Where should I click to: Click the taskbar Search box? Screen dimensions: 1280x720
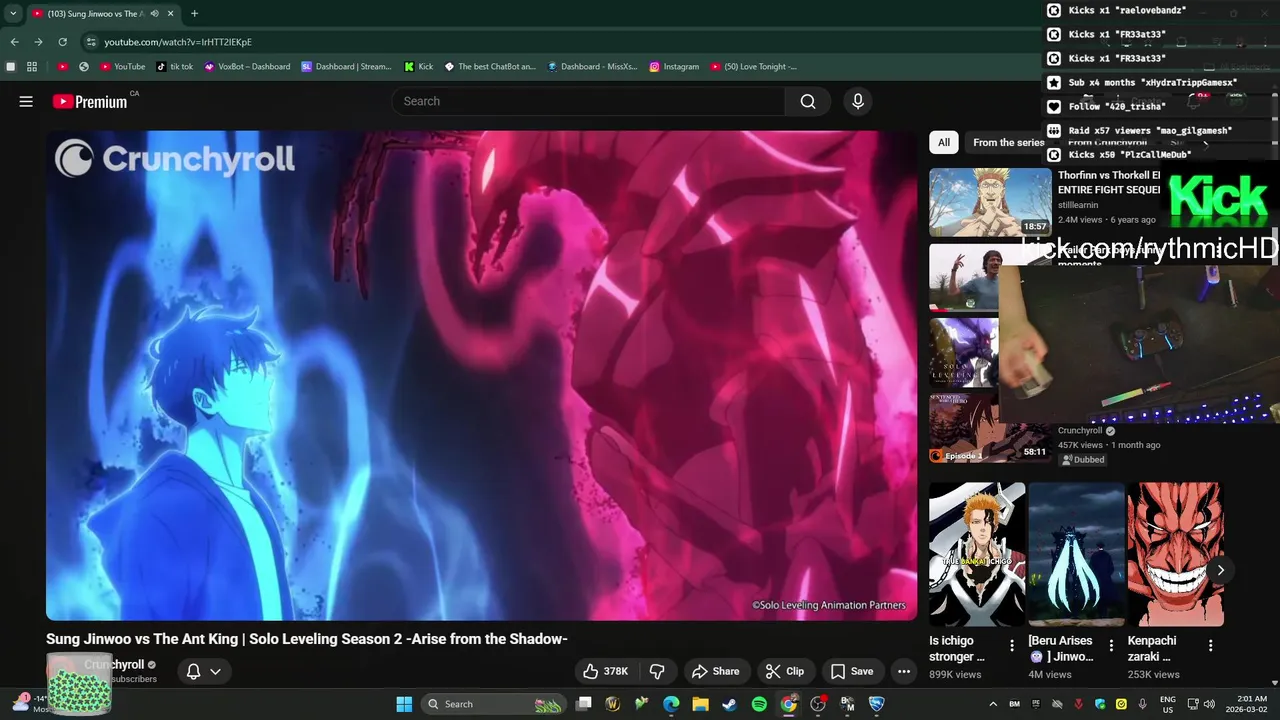(493, 704)
